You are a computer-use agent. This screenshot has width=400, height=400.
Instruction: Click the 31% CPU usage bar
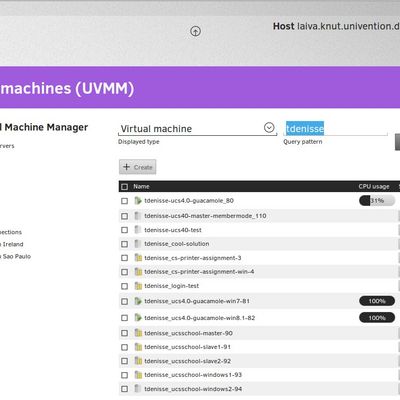tap(377, 201)
